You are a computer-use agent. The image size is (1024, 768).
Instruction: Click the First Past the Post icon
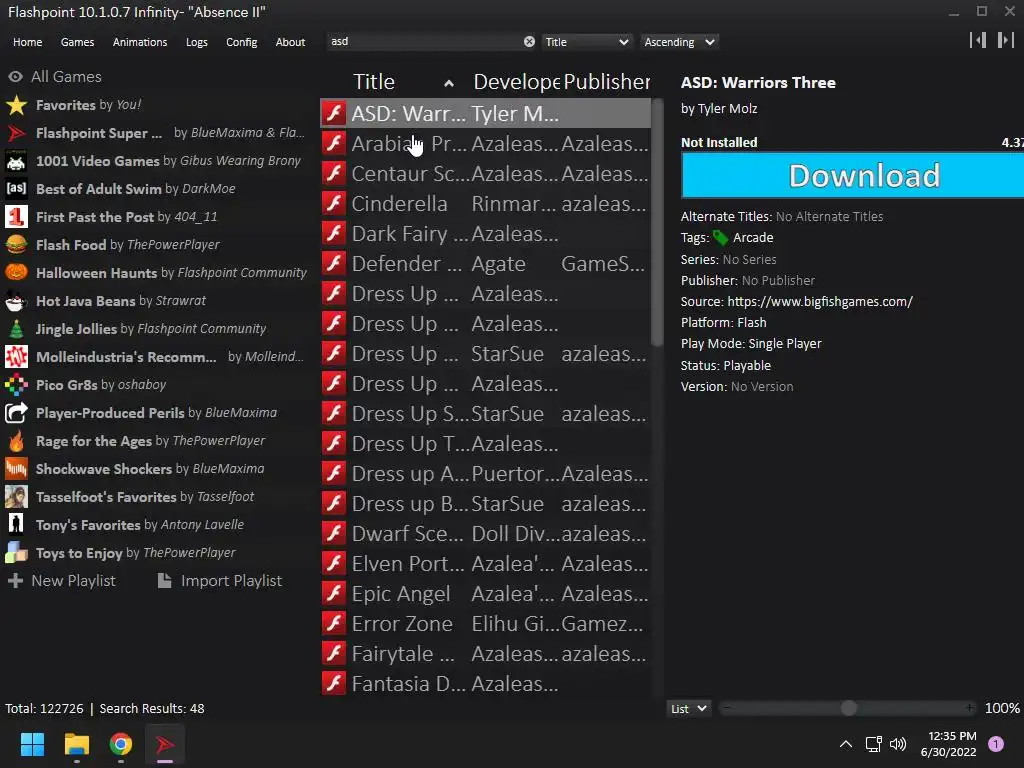point(16,217)
